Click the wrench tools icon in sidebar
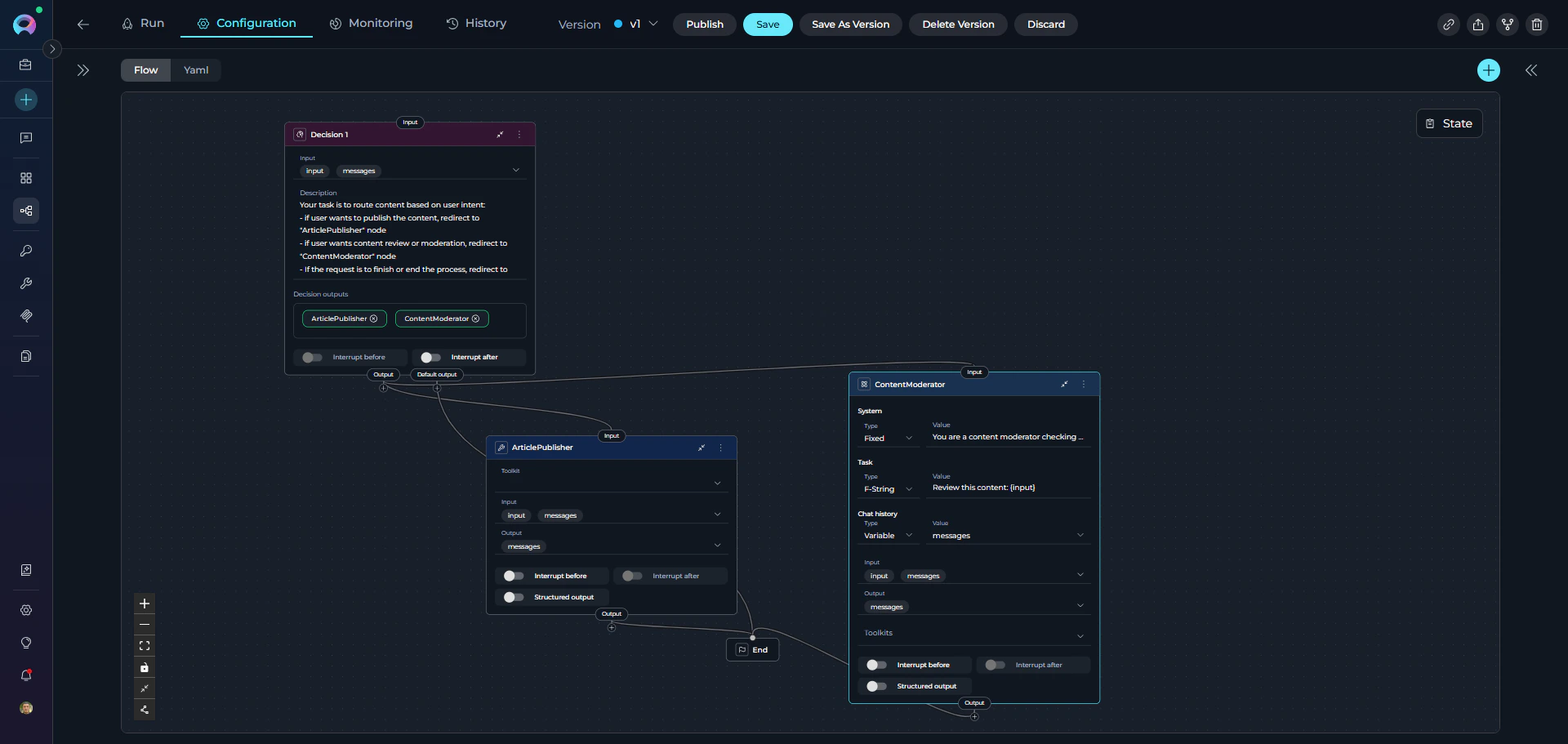This screenshot has height=744, width=1568. [26, 283]
